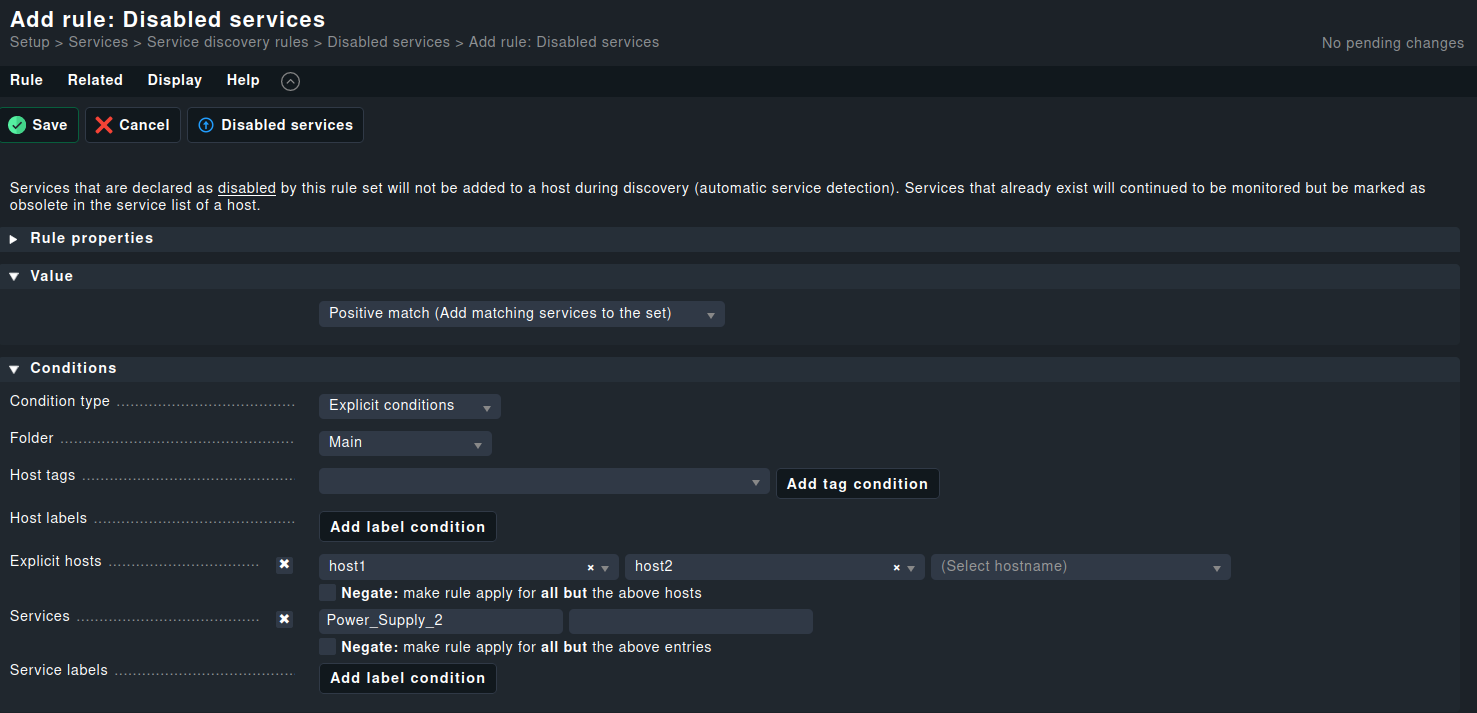
Task: Open the Related menu
Action: tap(95, 80)
